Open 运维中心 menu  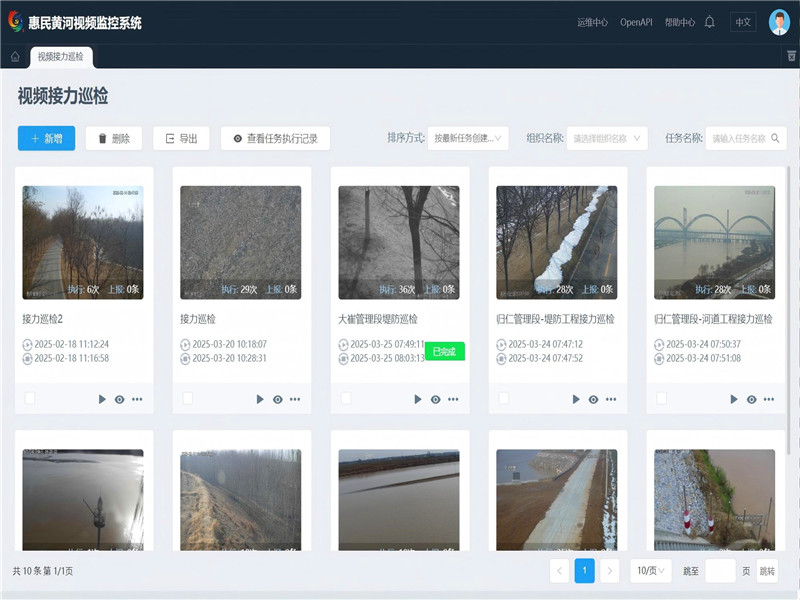click(x=592, y=22)
